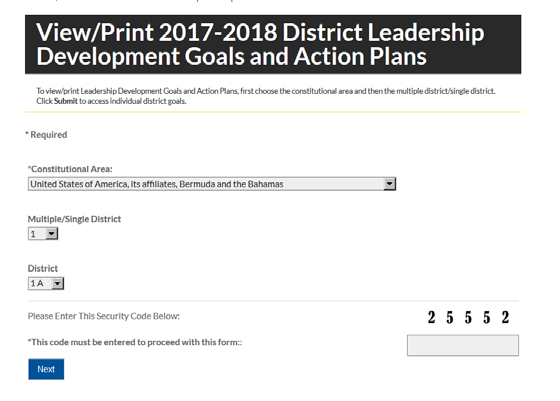Click the Constitutional Area dropdown arrow button

389,184
